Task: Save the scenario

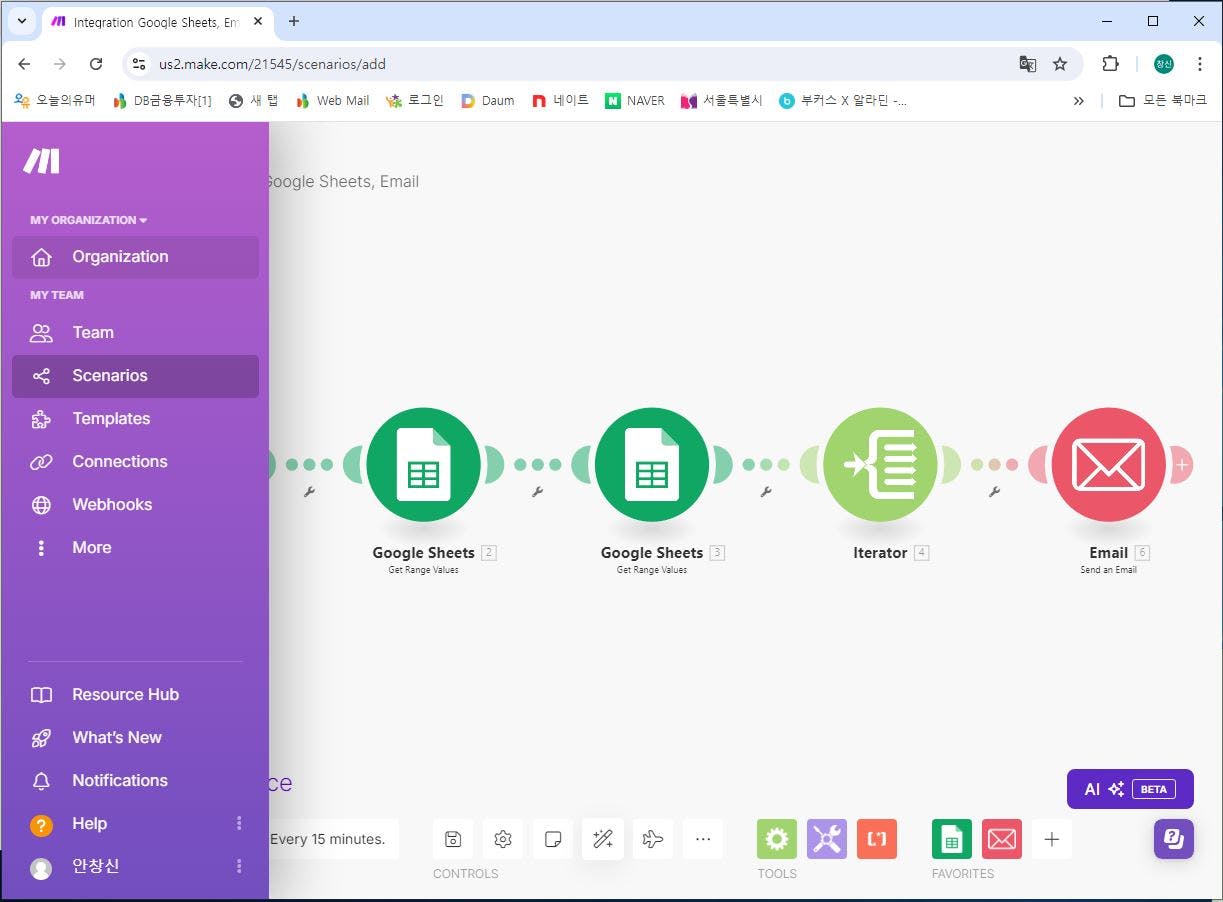Action: (x=453, y=839)
